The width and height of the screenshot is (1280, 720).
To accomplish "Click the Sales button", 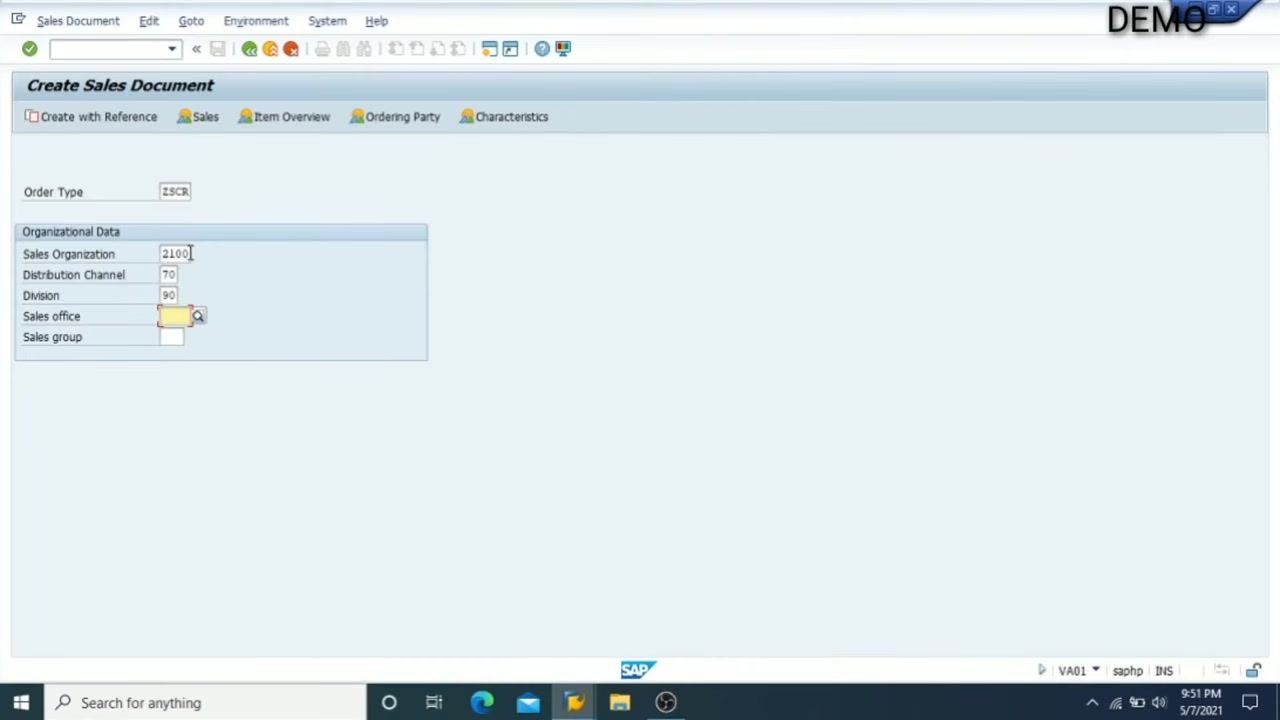I will [x=198, y=117].
